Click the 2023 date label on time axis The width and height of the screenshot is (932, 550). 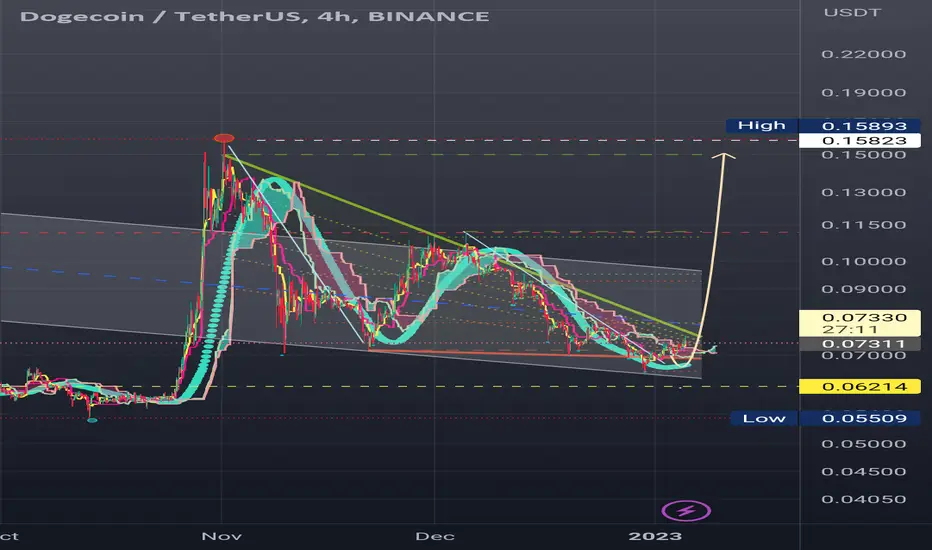click(655, 536)
